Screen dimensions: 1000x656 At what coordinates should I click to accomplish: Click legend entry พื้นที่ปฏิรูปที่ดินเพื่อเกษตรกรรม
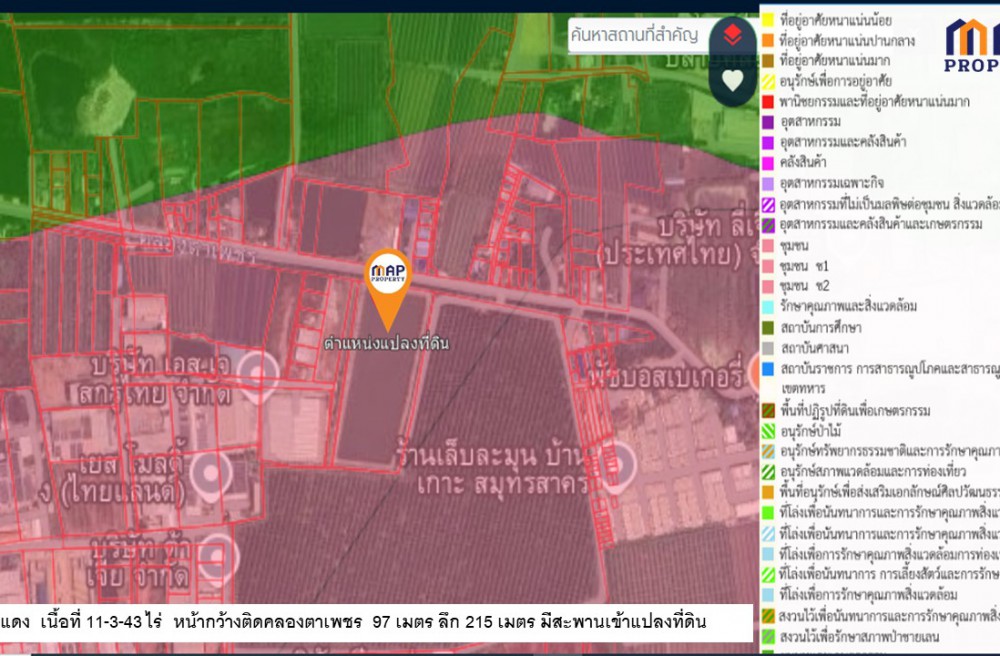point(855,411)
